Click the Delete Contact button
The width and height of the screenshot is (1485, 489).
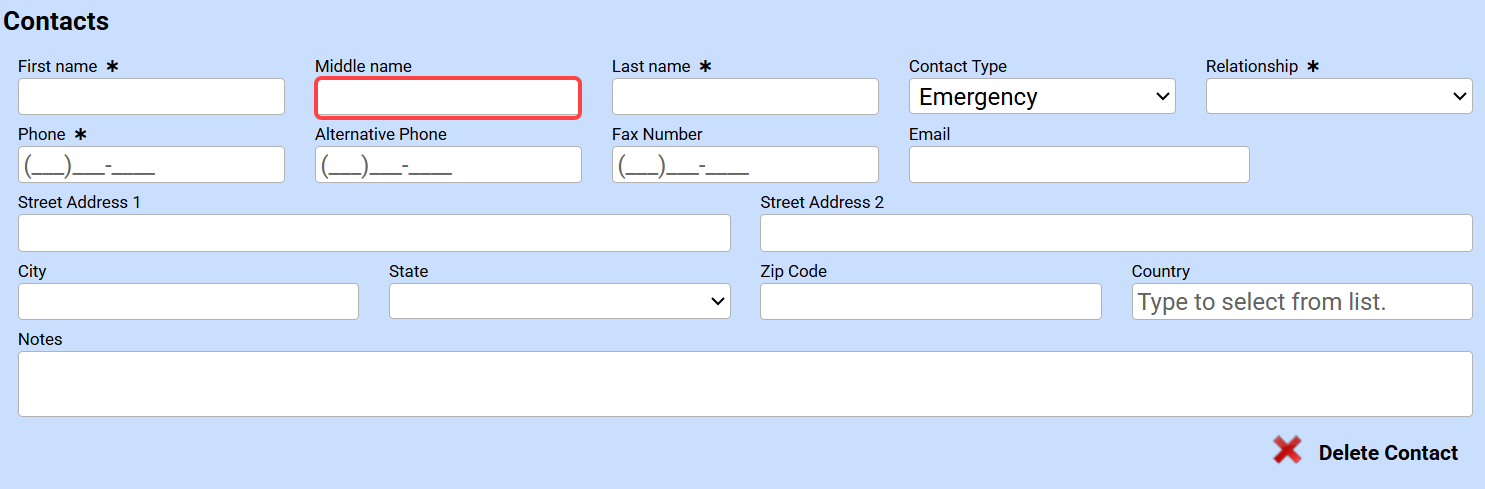click(1387, 453)
